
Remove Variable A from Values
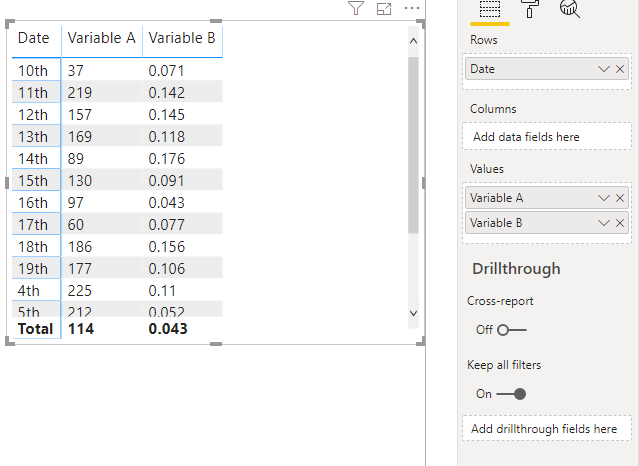pyautogui.click(x=620, y=198)
